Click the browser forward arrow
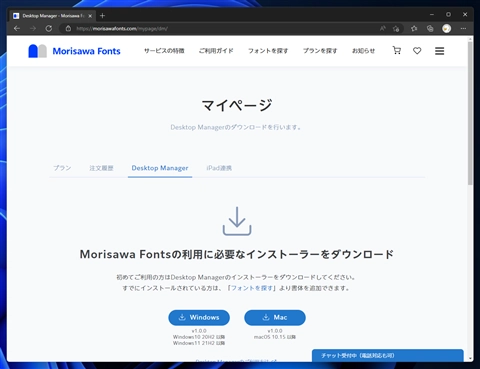 click(33, 29)
